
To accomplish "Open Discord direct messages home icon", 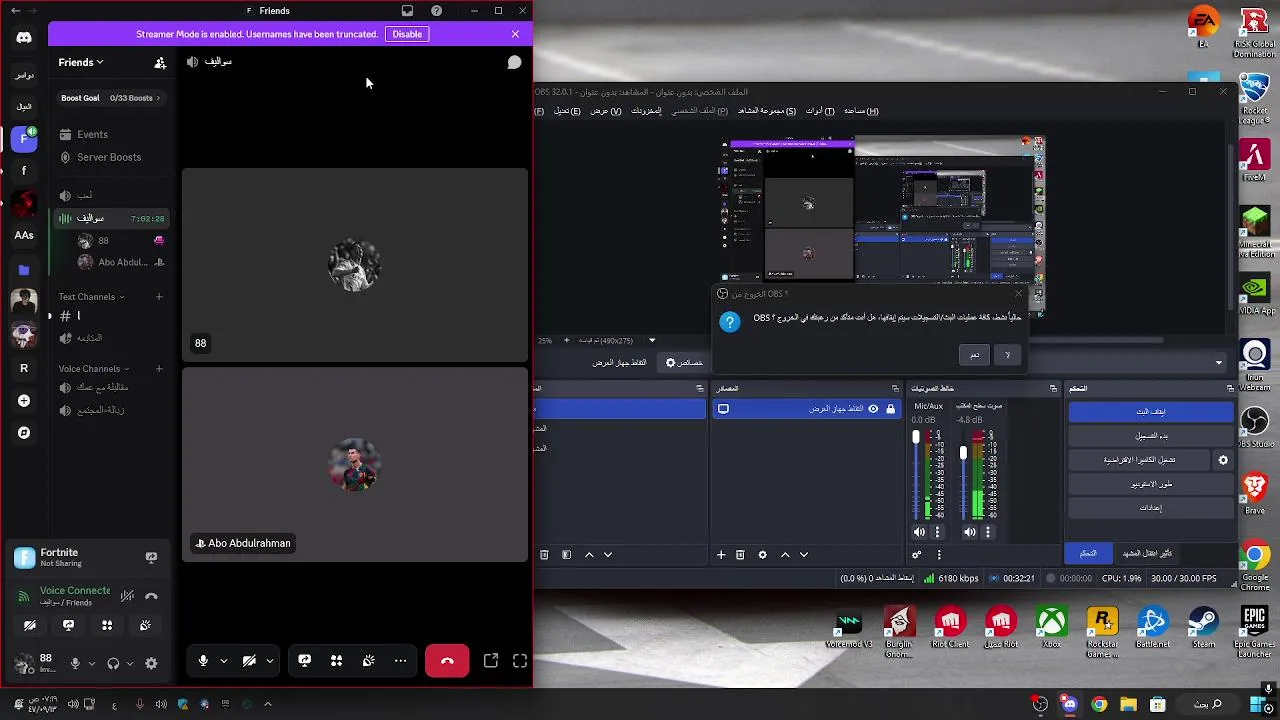I will tap(24, 37).
